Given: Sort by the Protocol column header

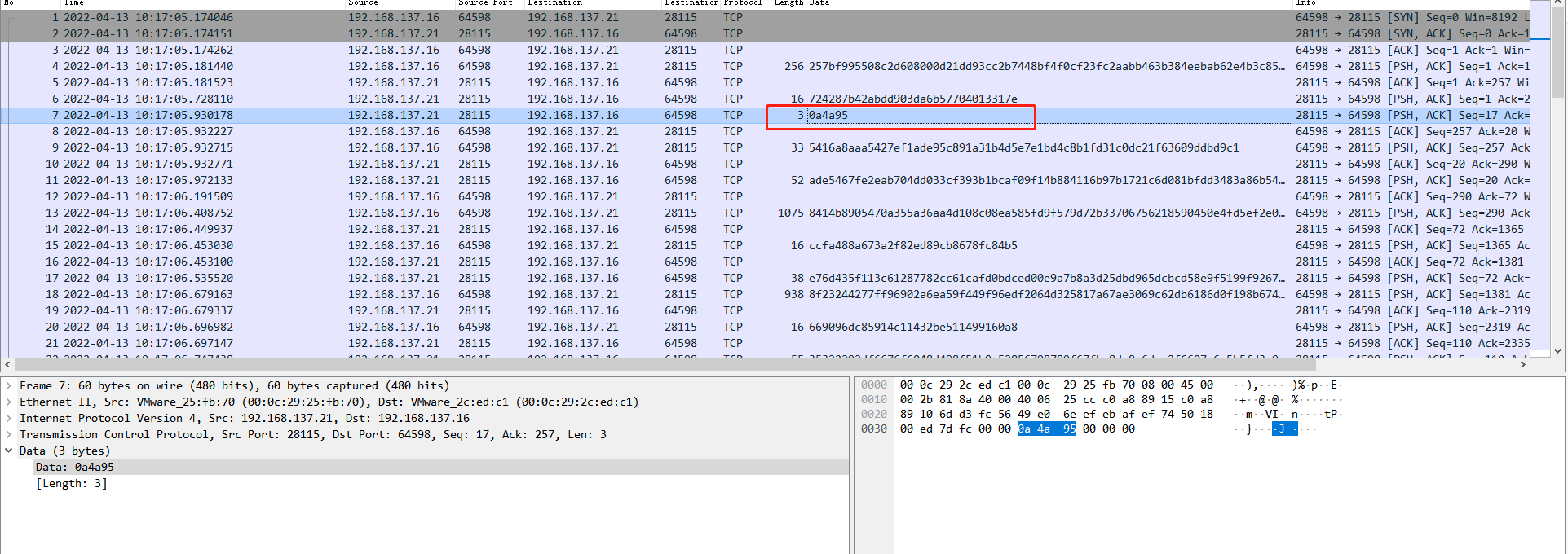Looking at the screenshot, I should 746,3.
